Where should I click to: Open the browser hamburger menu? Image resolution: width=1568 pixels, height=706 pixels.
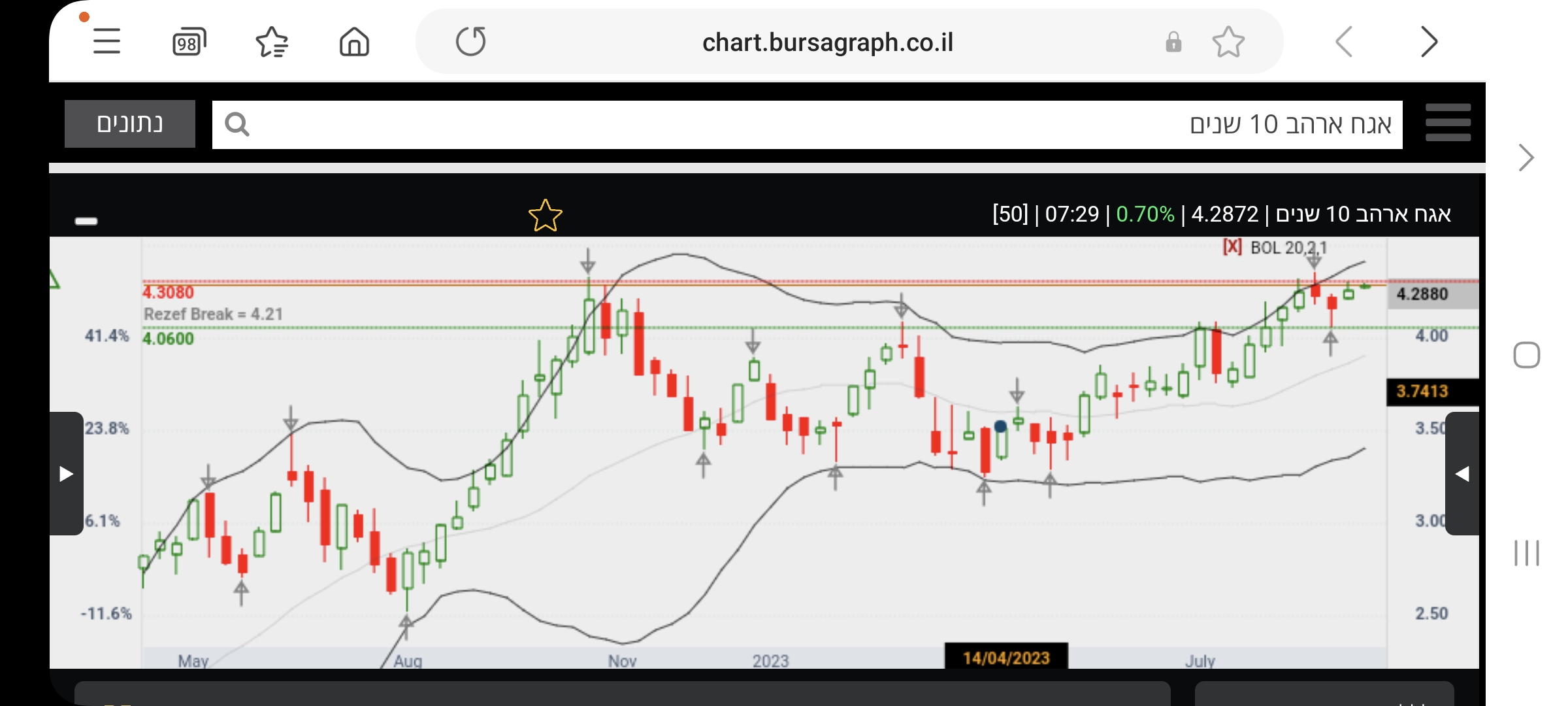coord(106,42)
